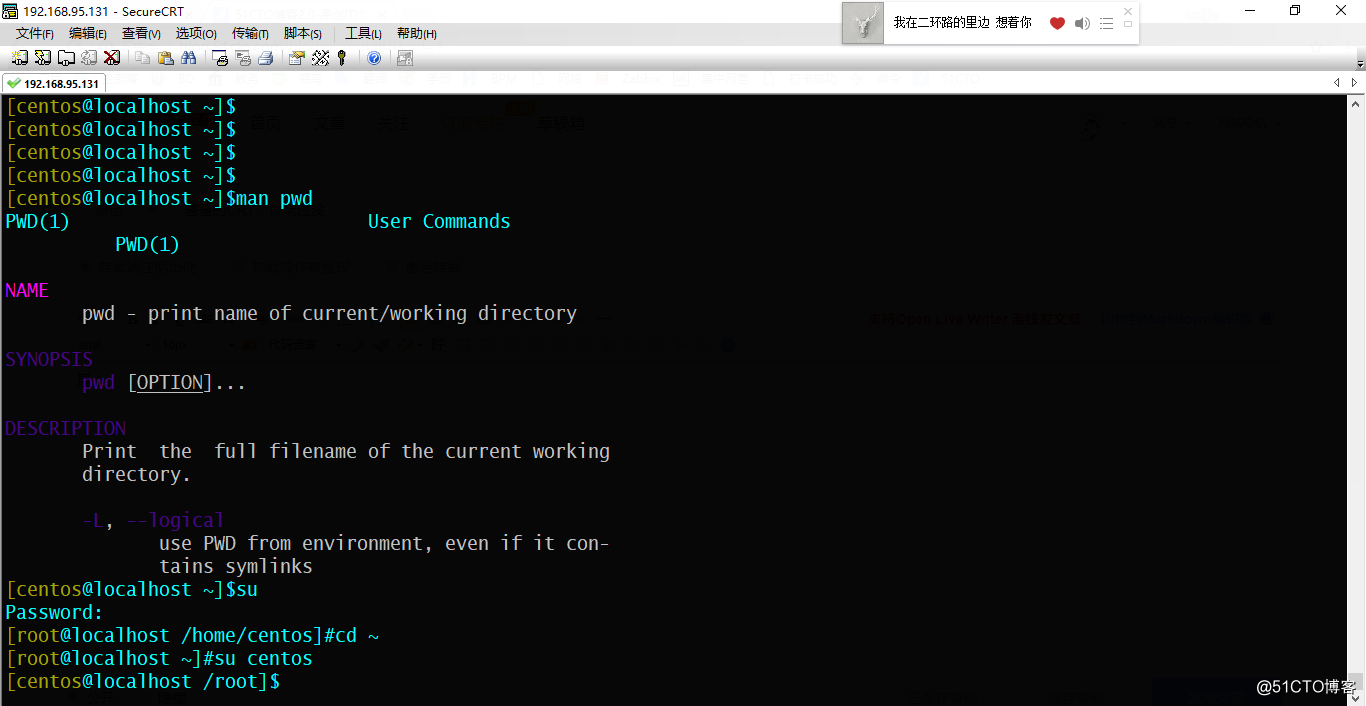Screen dimensions: 1366x706
Task: Click the Print Selection icon
Action: [243, 58]
